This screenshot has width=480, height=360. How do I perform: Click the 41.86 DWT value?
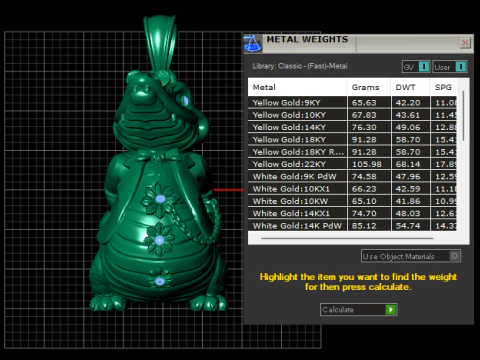click(408, 201)
